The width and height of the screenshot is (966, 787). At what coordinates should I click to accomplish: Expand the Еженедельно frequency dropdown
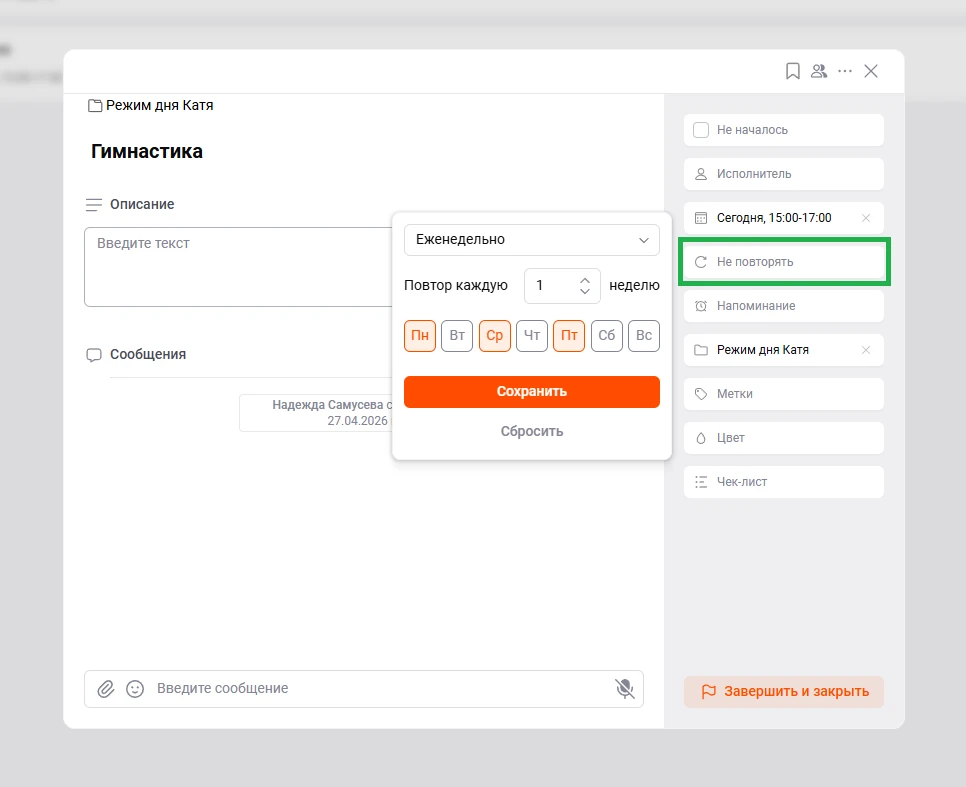click(531, 240)
